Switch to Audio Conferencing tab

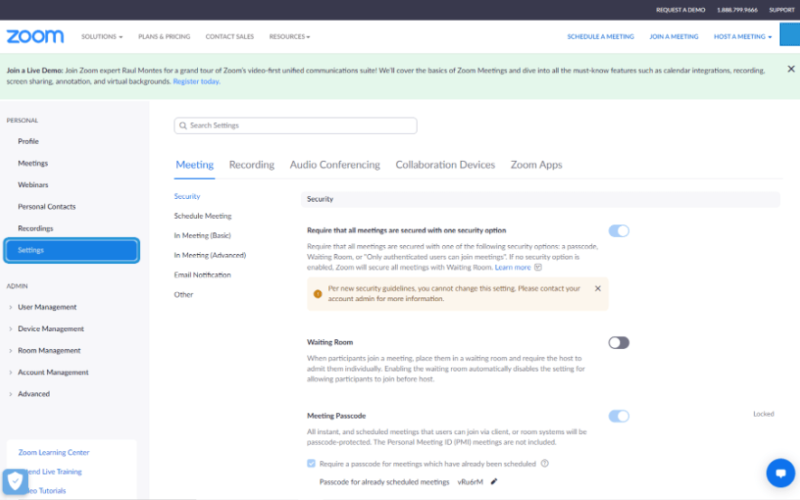tap(335, 165)
